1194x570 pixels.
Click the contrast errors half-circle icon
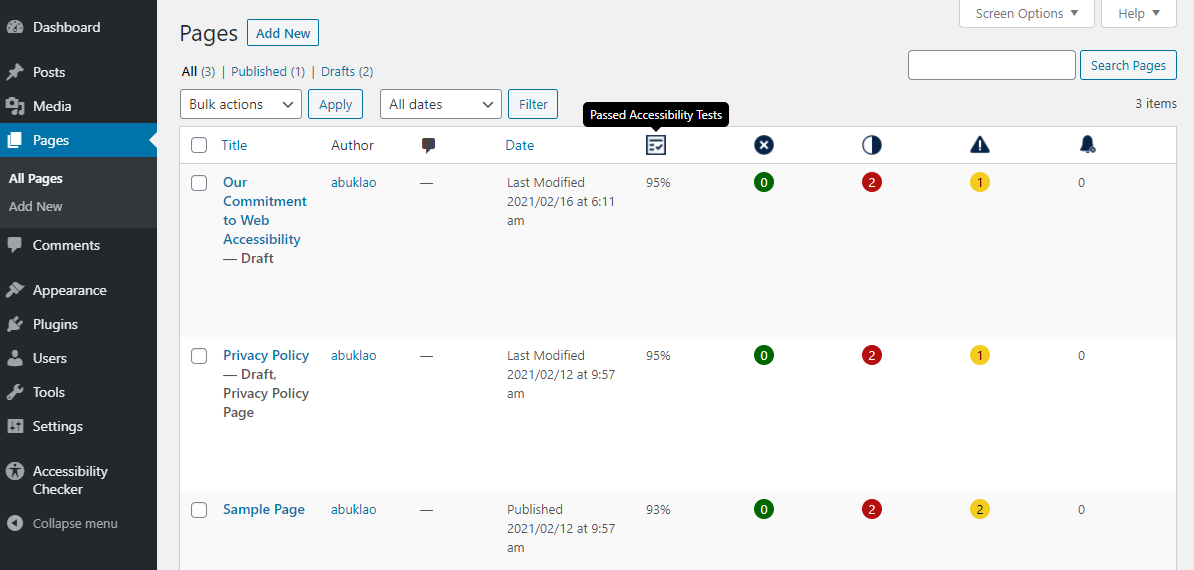point(872,145)
